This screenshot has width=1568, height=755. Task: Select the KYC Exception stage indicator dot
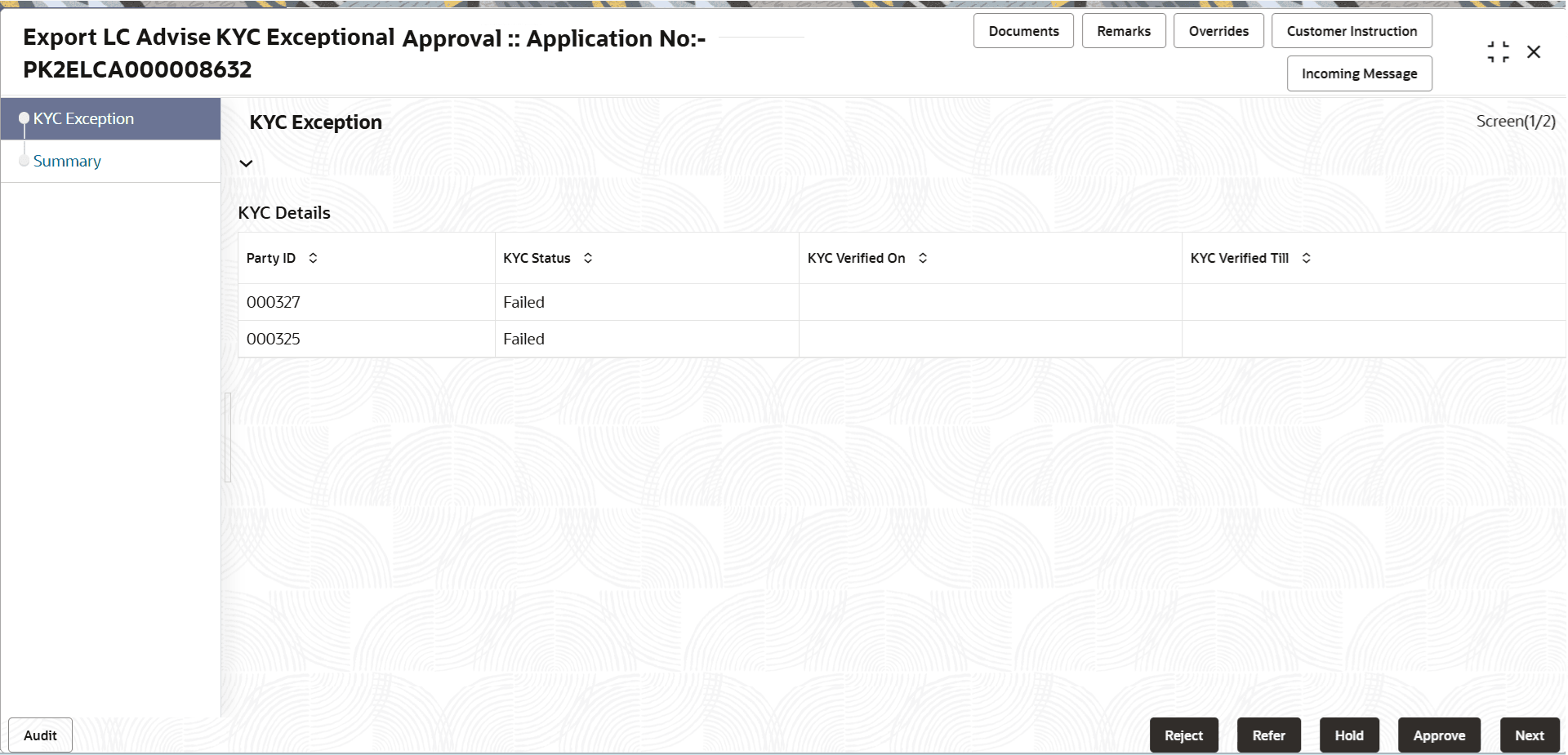24,118
